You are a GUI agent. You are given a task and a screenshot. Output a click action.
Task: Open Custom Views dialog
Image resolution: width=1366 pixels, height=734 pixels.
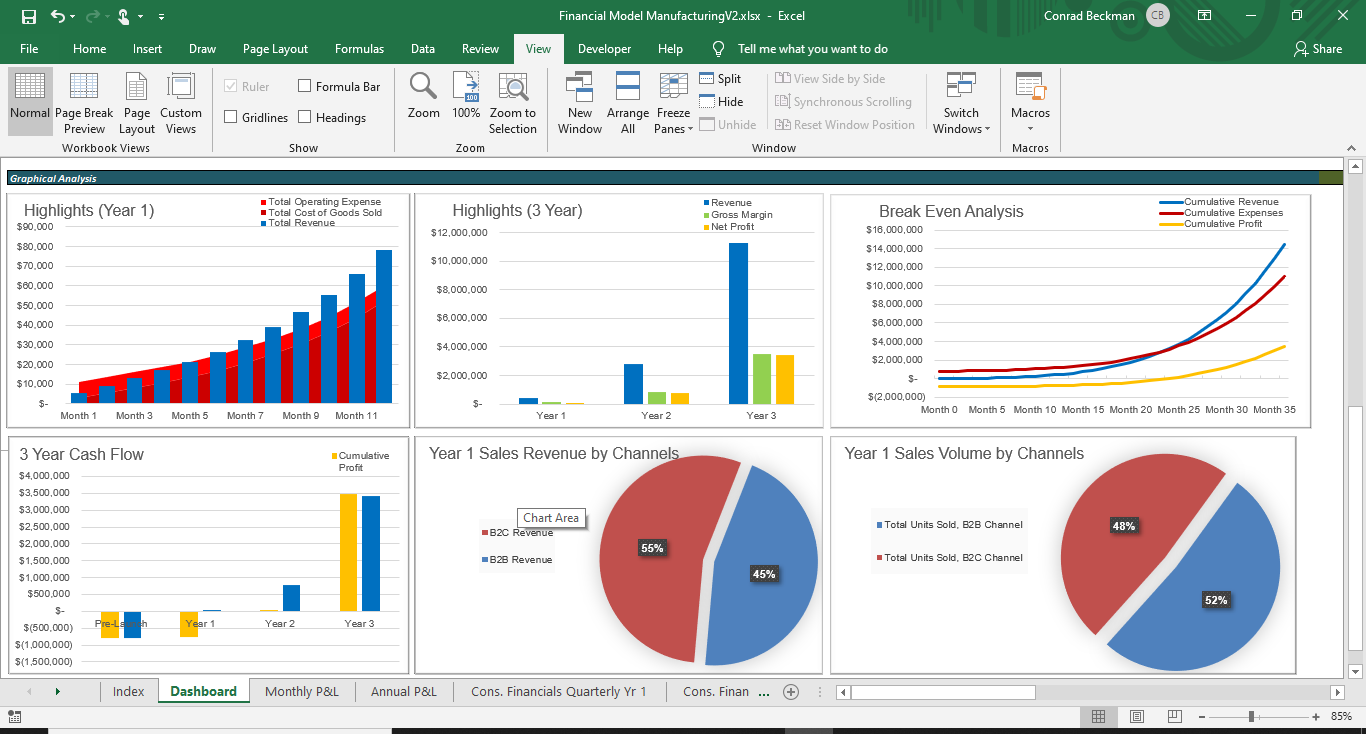pos(181,103)
